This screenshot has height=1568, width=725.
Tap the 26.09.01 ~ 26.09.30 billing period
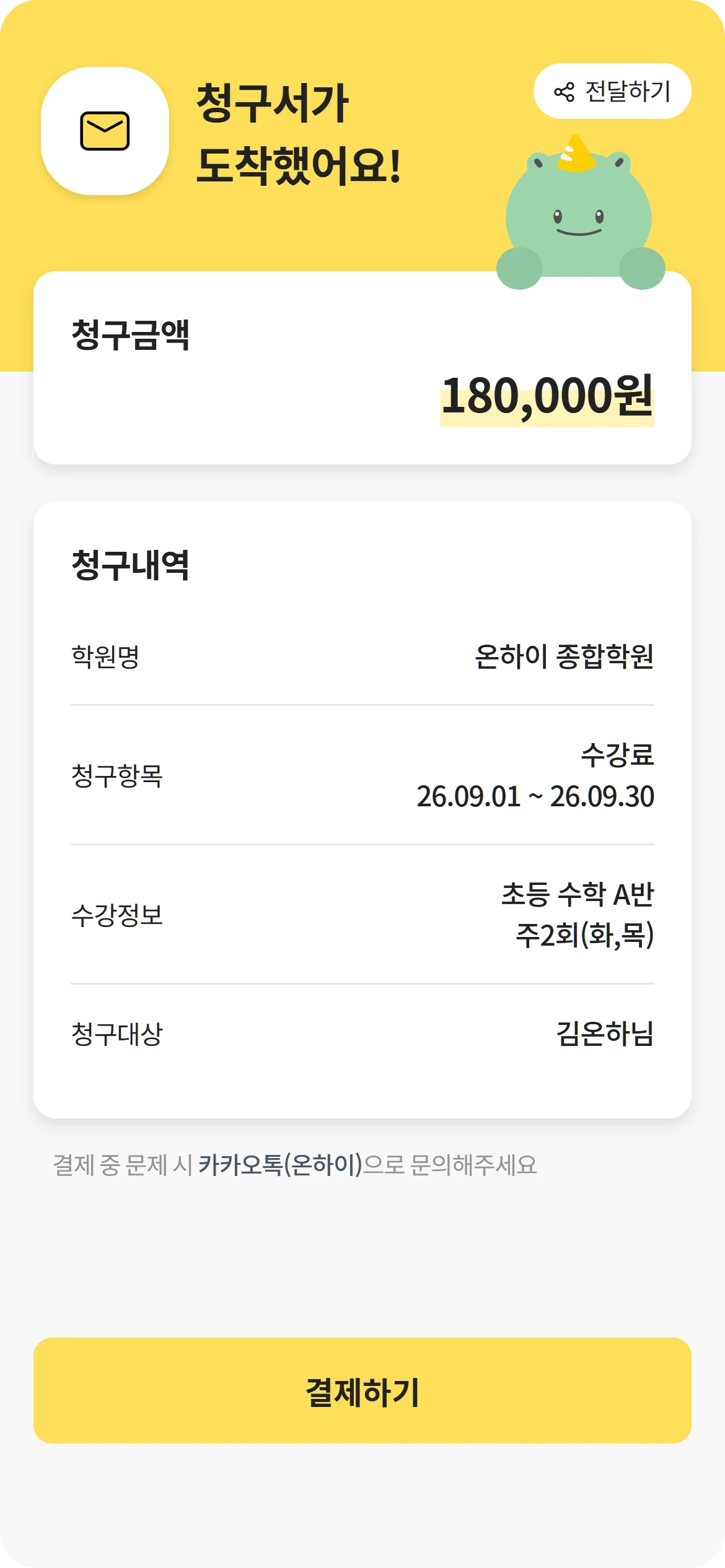click(x=535, y=796)
